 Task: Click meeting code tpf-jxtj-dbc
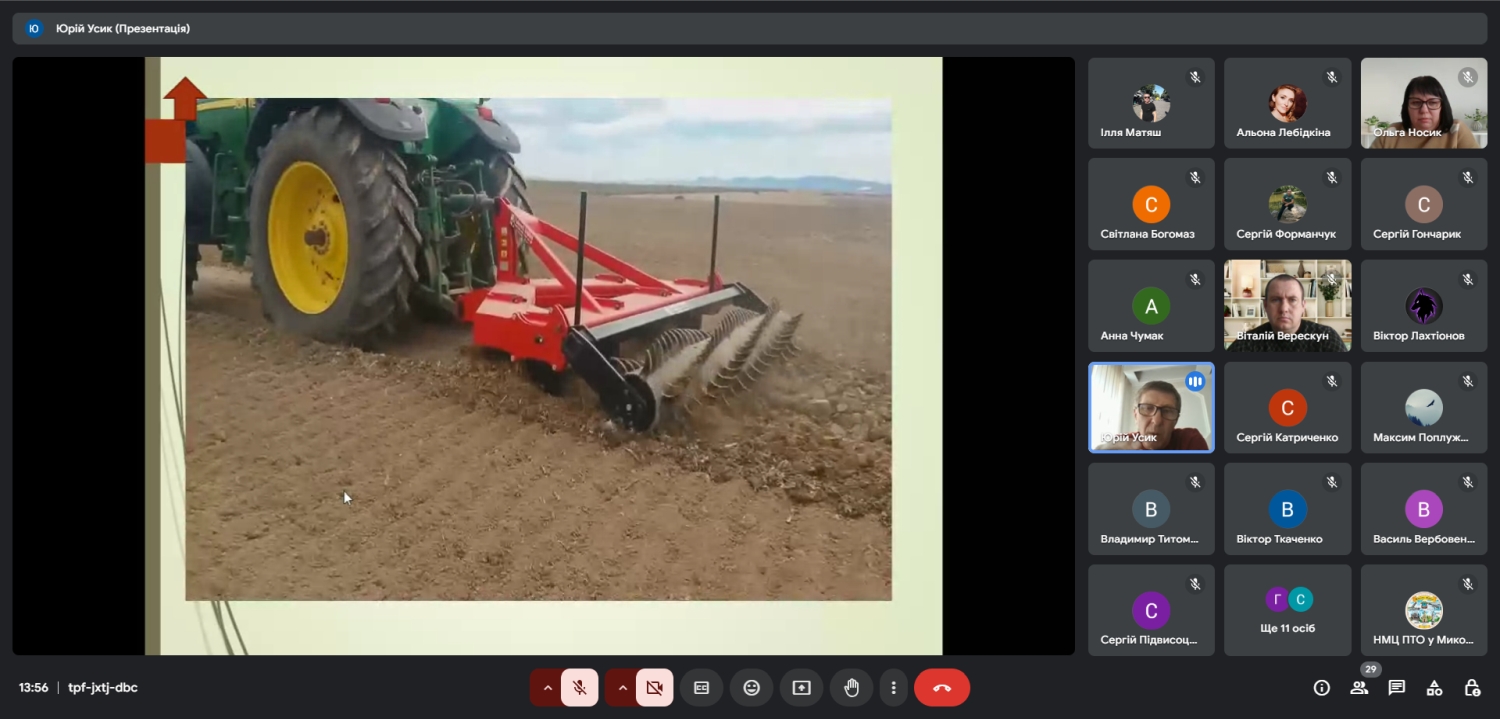pyautogui.click(x=103, y=688)
